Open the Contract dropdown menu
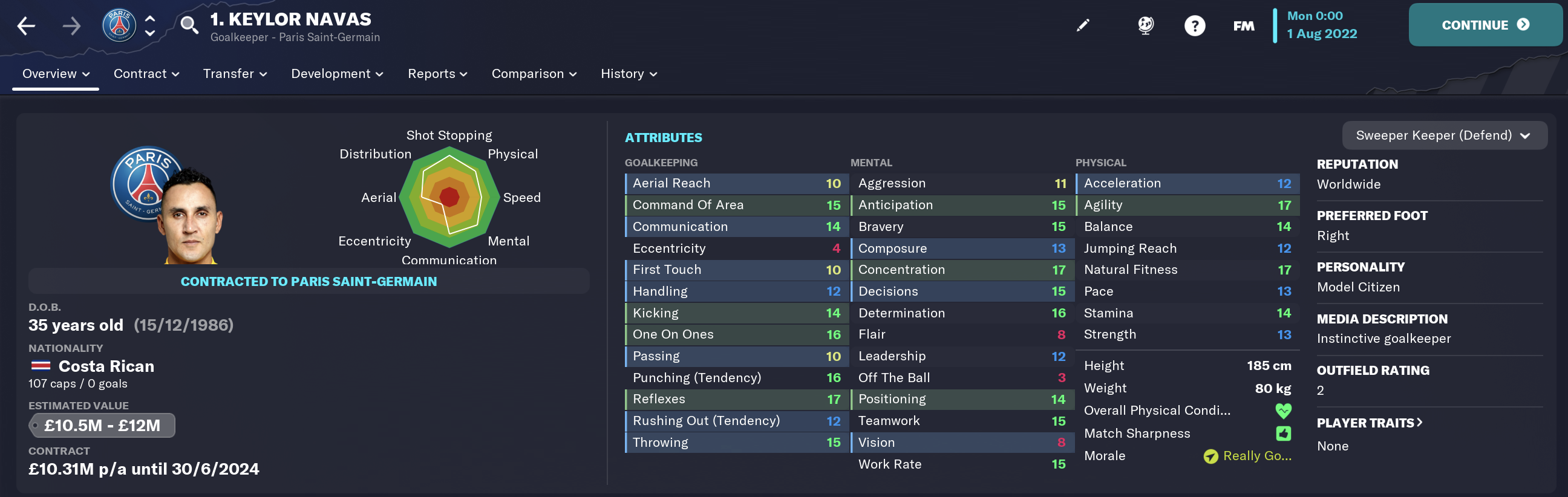Viewport: 1568px width, 497px height. point(146,74)
